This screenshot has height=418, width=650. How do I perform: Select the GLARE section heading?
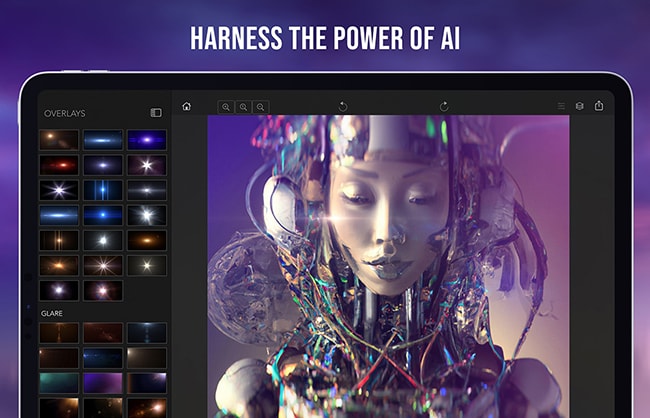coord(52,314)
